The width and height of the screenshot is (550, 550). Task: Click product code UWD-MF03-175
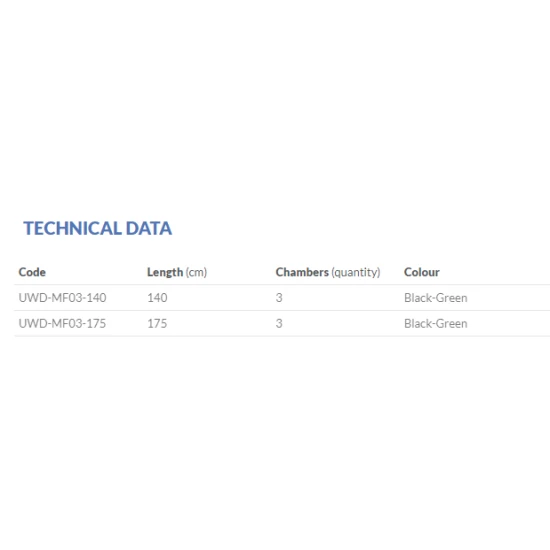click(x=62, y=323)
